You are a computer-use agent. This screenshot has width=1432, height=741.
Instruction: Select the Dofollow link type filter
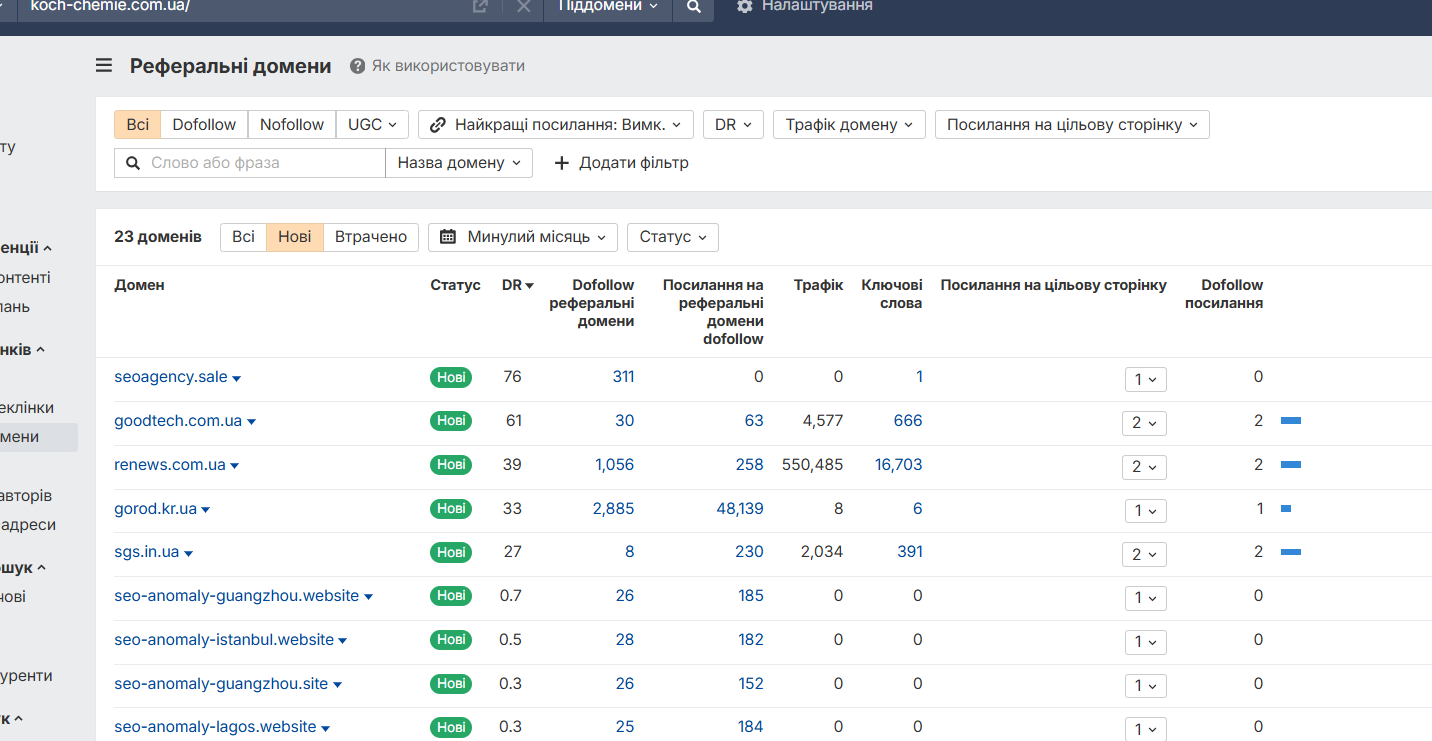click(x=204, y=125)
